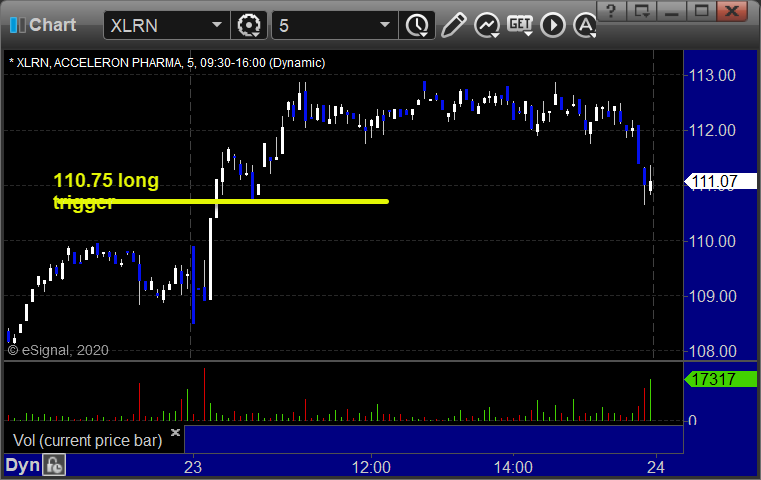Click the 110.00 price axis label
The width and height of the screenshot is (761, 480).
click(x=712, y=241)
